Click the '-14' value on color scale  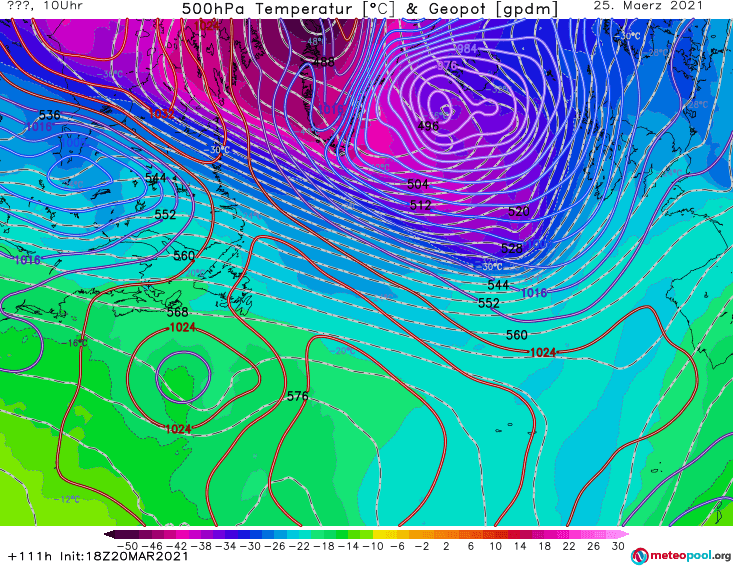click(x=349, y=546)
